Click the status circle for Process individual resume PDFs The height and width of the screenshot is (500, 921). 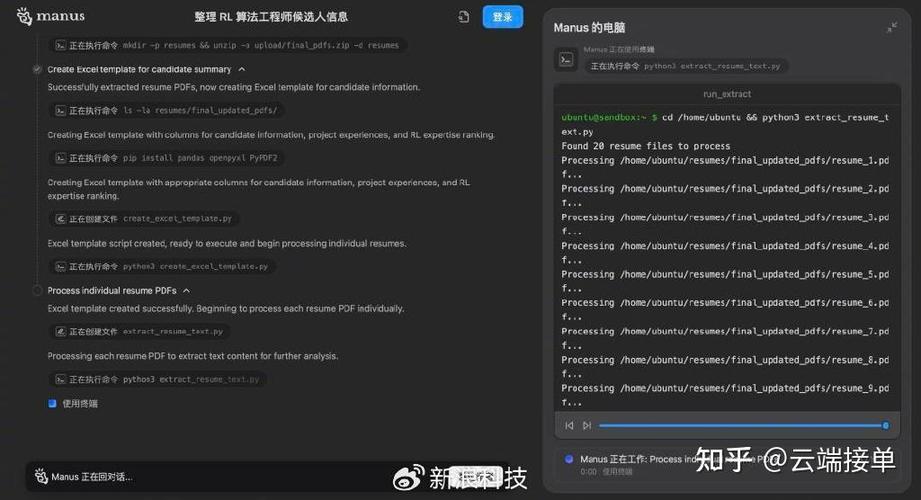(x=37, y=290)
